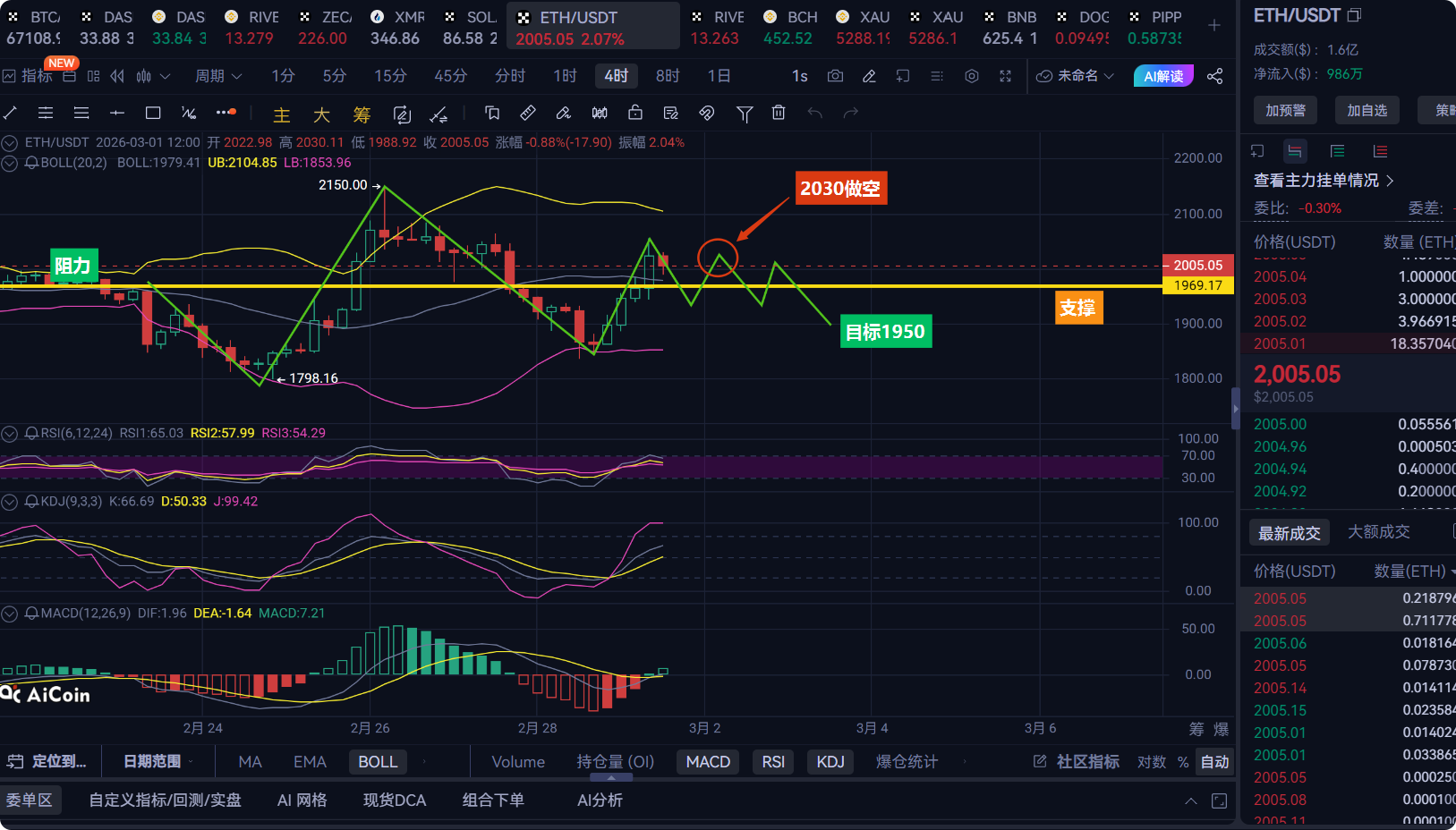Click the screenshot camera icon
Screen dimensions: 1456x830
(x=835, y=76)
